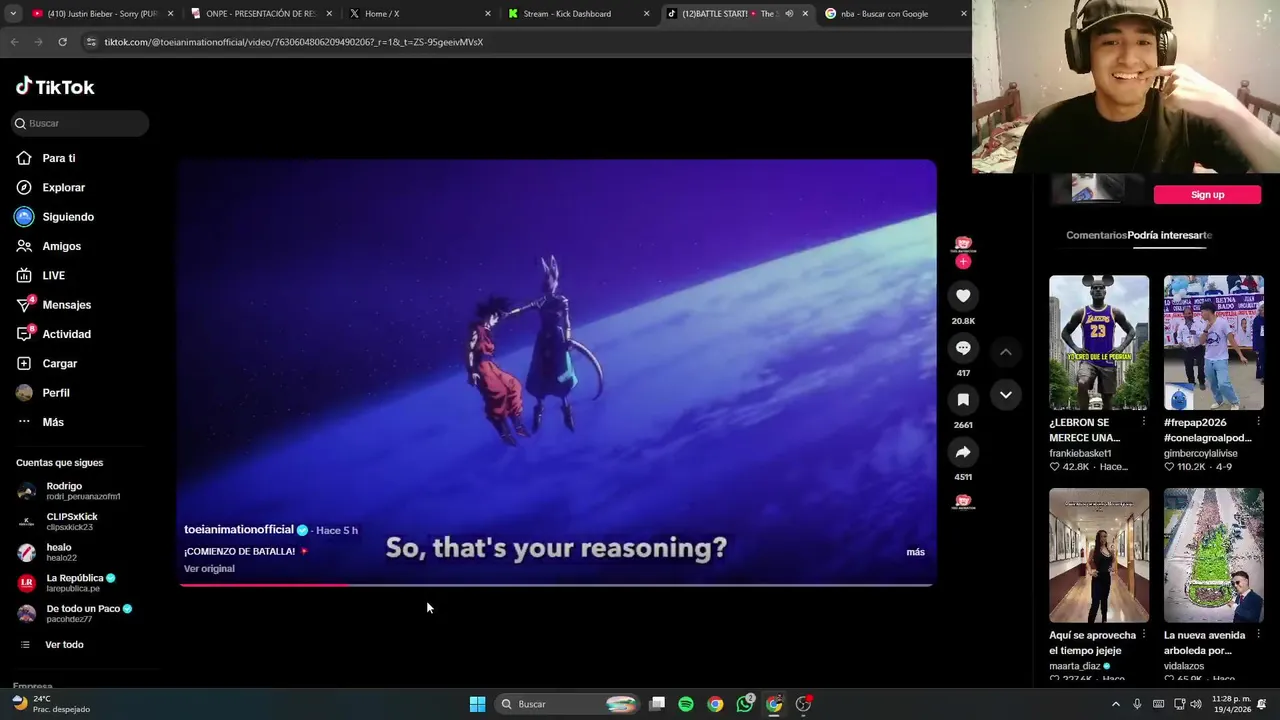
Task: Open options for the LeBron video card
Action: pyautogui.click(x=1144, y=422)
